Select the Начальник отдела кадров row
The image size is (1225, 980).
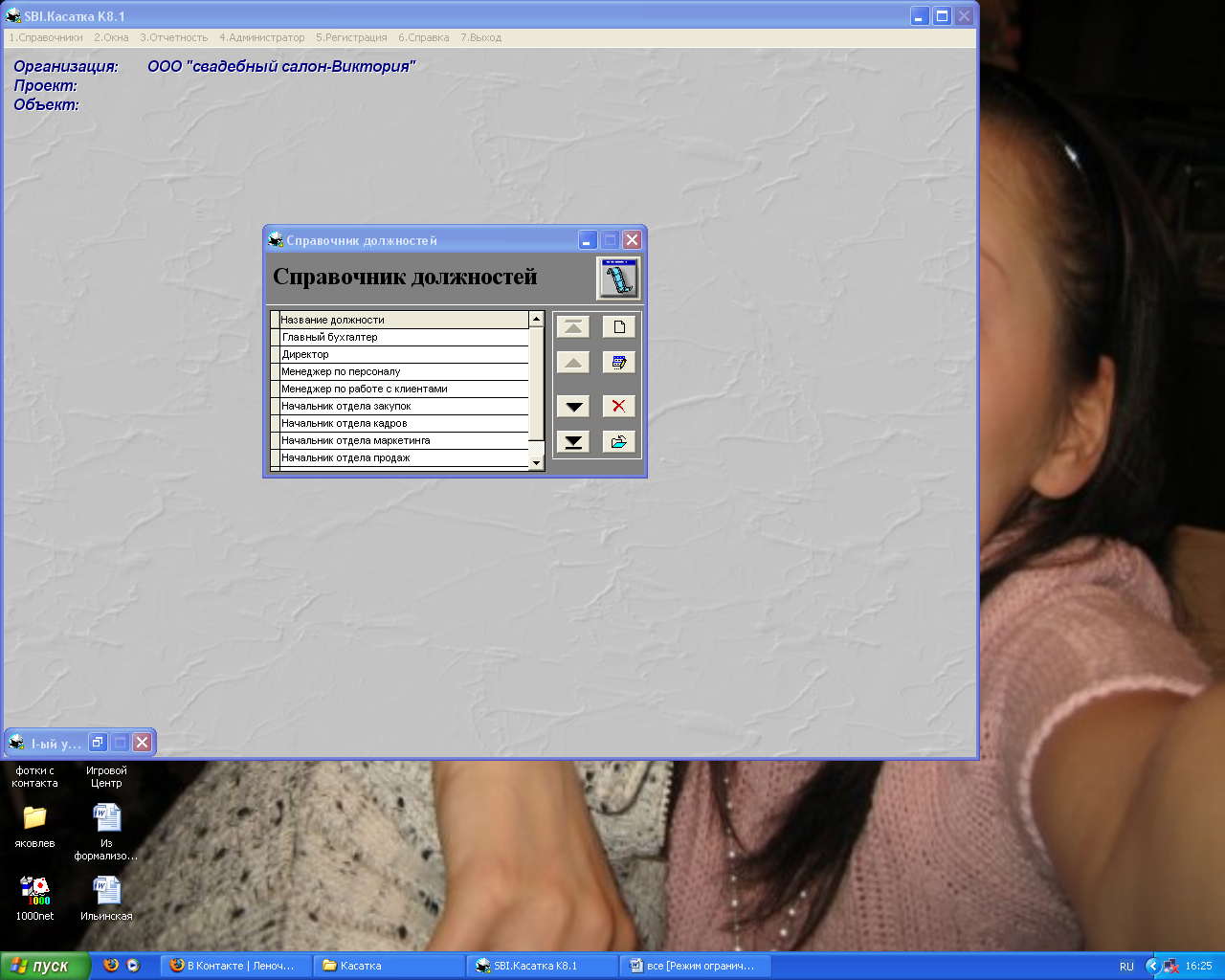pos(404,423)
